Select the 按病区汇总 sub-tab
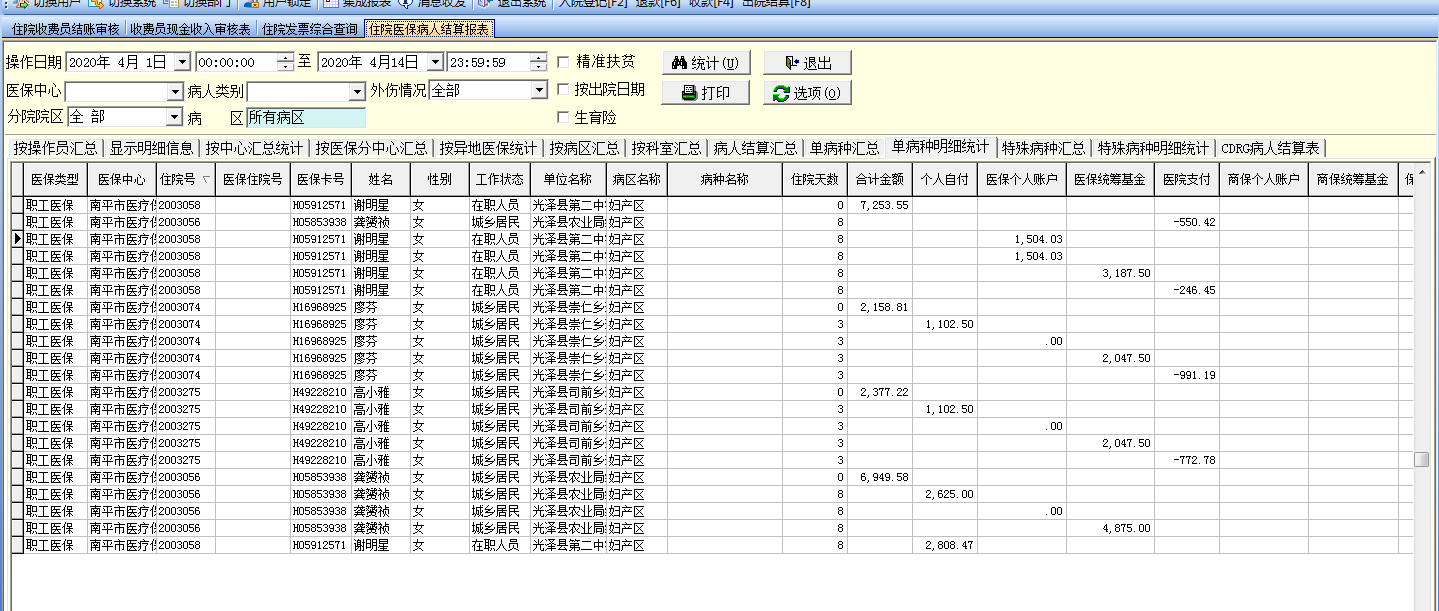 click(585, 148)
